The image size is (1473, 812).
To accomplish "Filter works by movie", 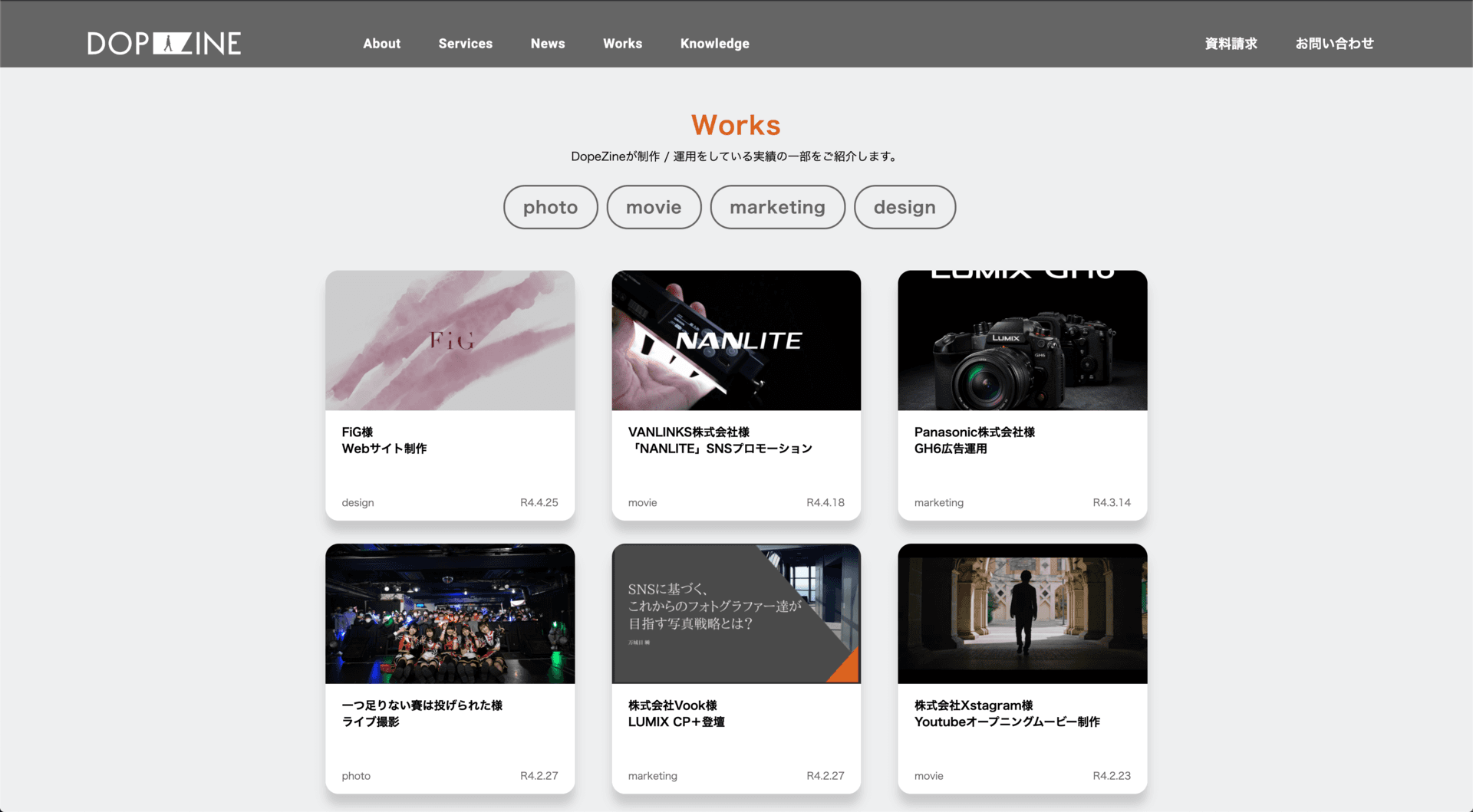I will pyautogui.click(x=654, y=207).
